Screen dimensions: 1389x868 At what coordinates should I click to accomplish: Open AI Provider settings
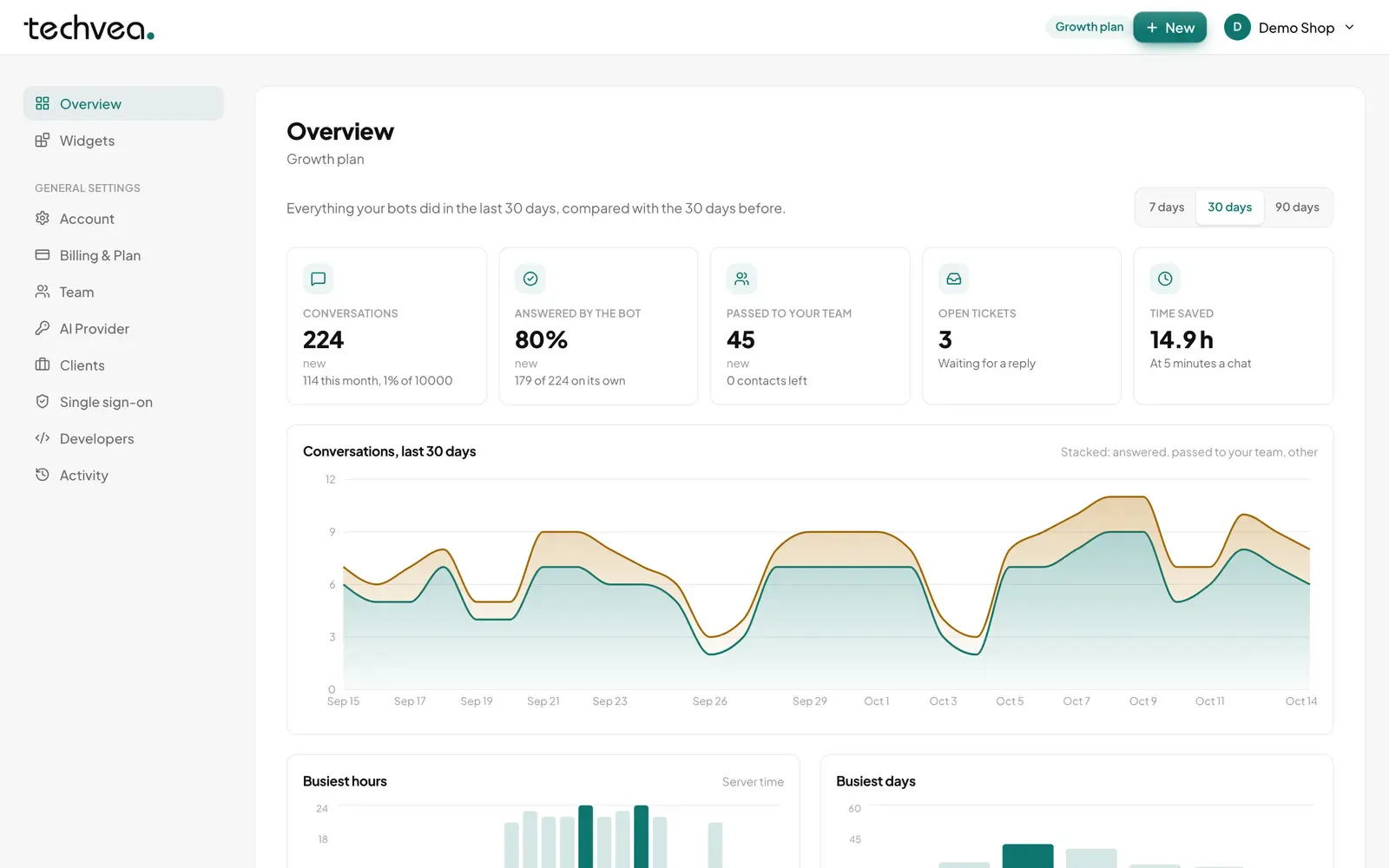(x=123, y=328)
